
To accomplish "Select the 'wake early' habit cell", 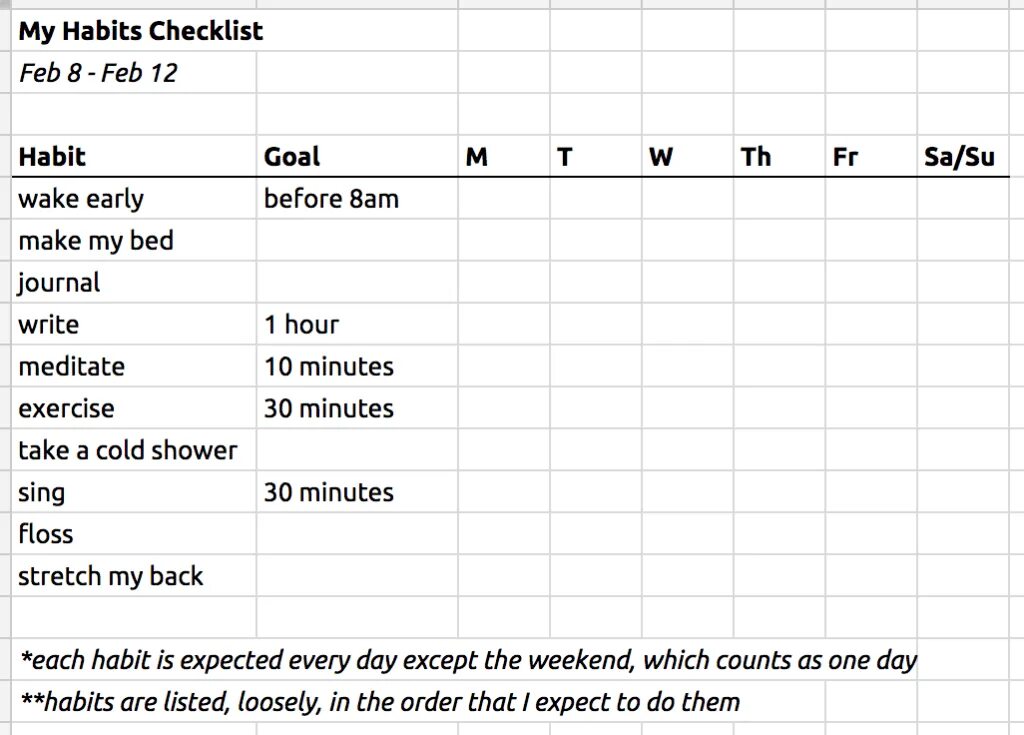I will (x=134, y=198).
